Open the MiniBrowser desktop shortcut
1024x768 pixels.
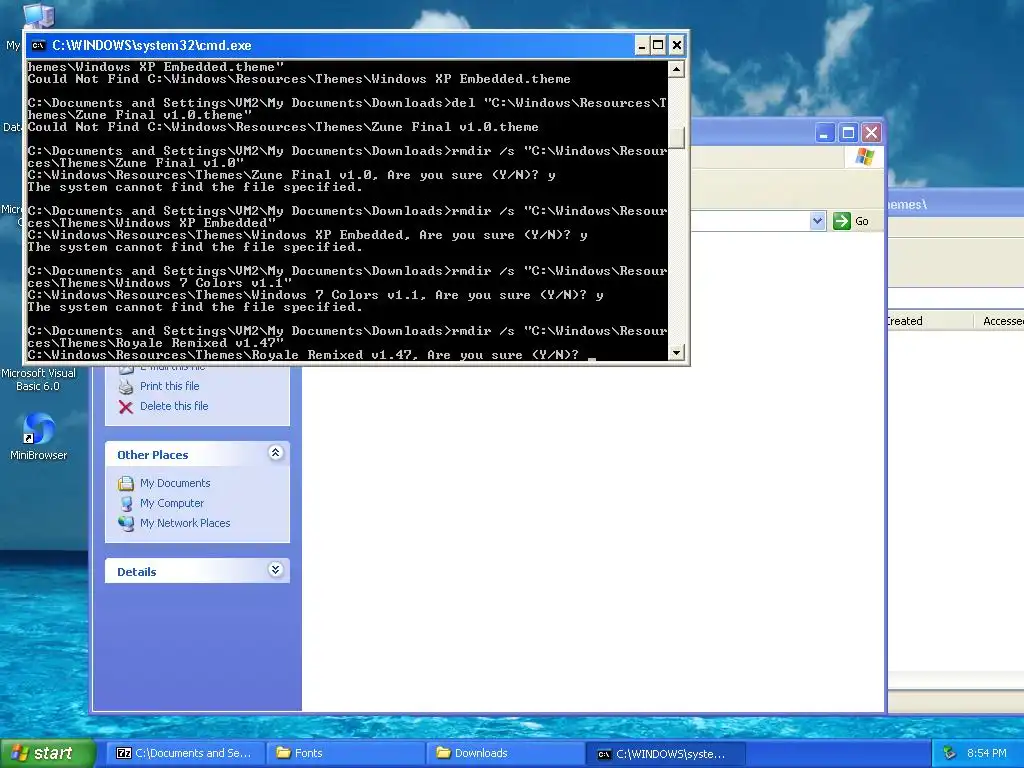pyautogui.click(x=38, y=436)
